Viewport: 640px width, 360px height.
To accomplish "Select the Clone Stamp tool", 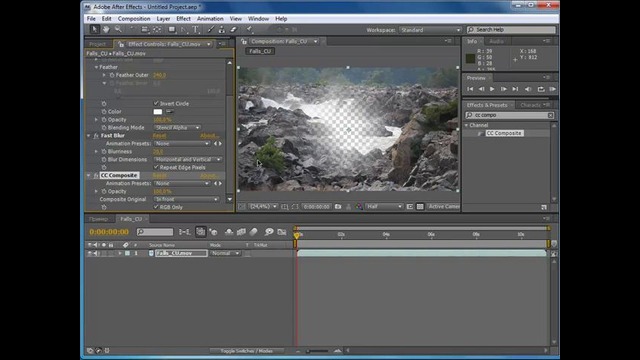I will [222, 29].
